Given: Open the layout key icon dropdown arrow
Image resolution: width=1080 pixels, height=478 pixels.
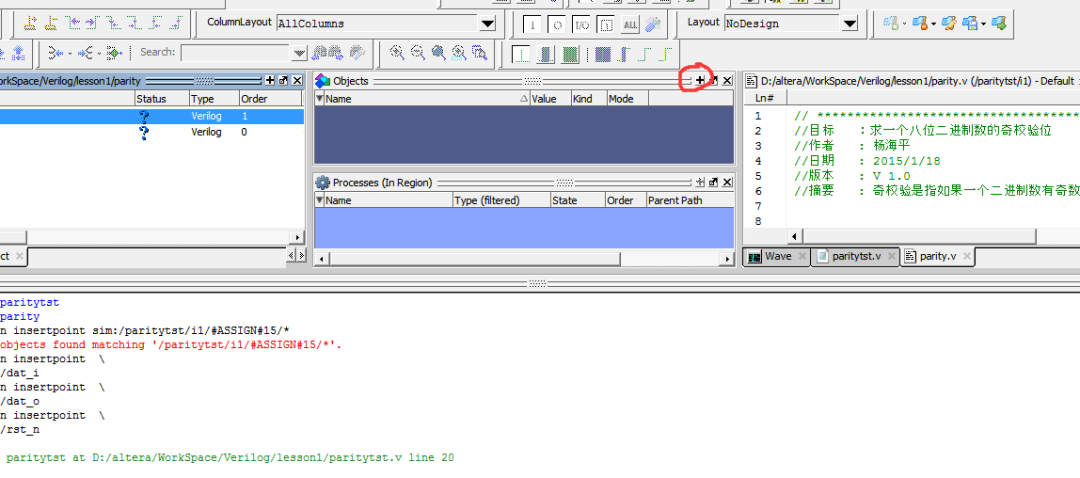Looking at the screenshot, I should 934,24.
